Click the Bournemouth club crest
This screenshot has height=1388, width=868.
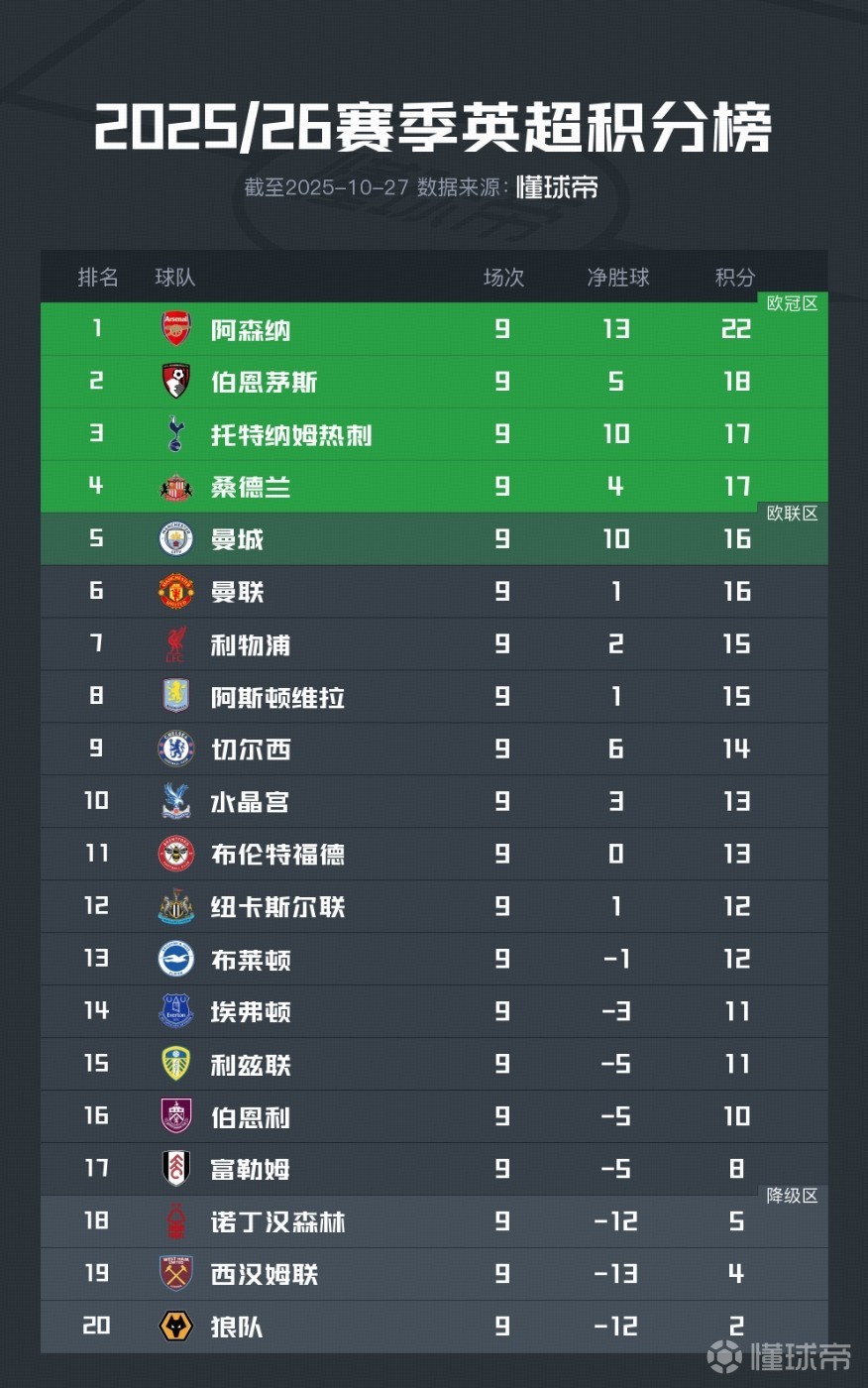[x=176, y=382]
